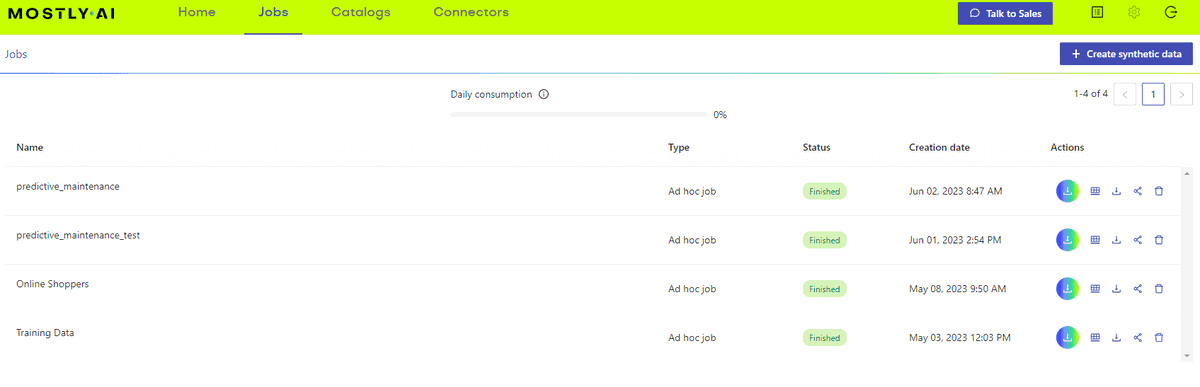Click Create synthetic data button

[x=1126, y=54]
